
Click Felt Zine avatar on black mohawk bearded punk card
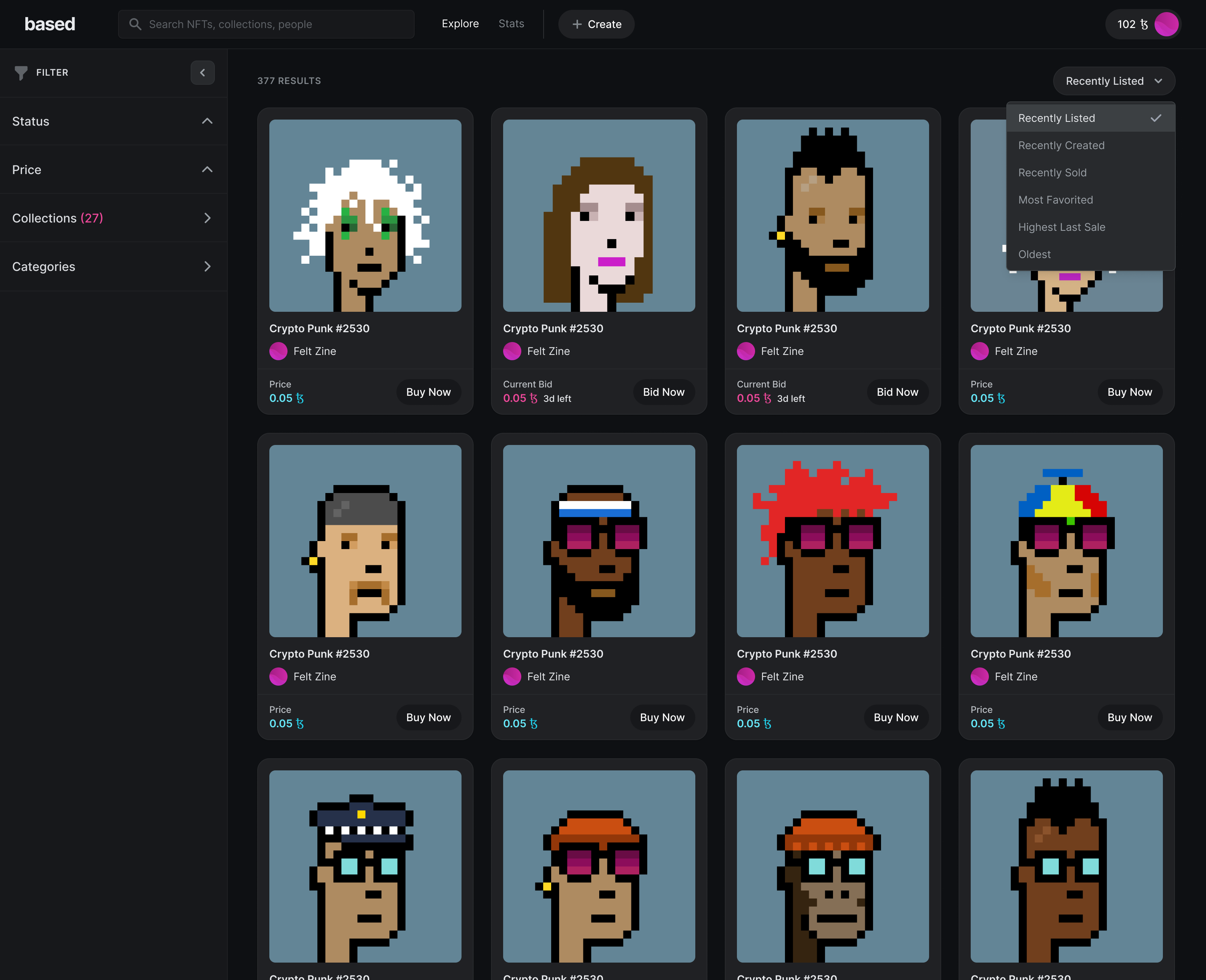pyautogui.click(x=746, y=351)
